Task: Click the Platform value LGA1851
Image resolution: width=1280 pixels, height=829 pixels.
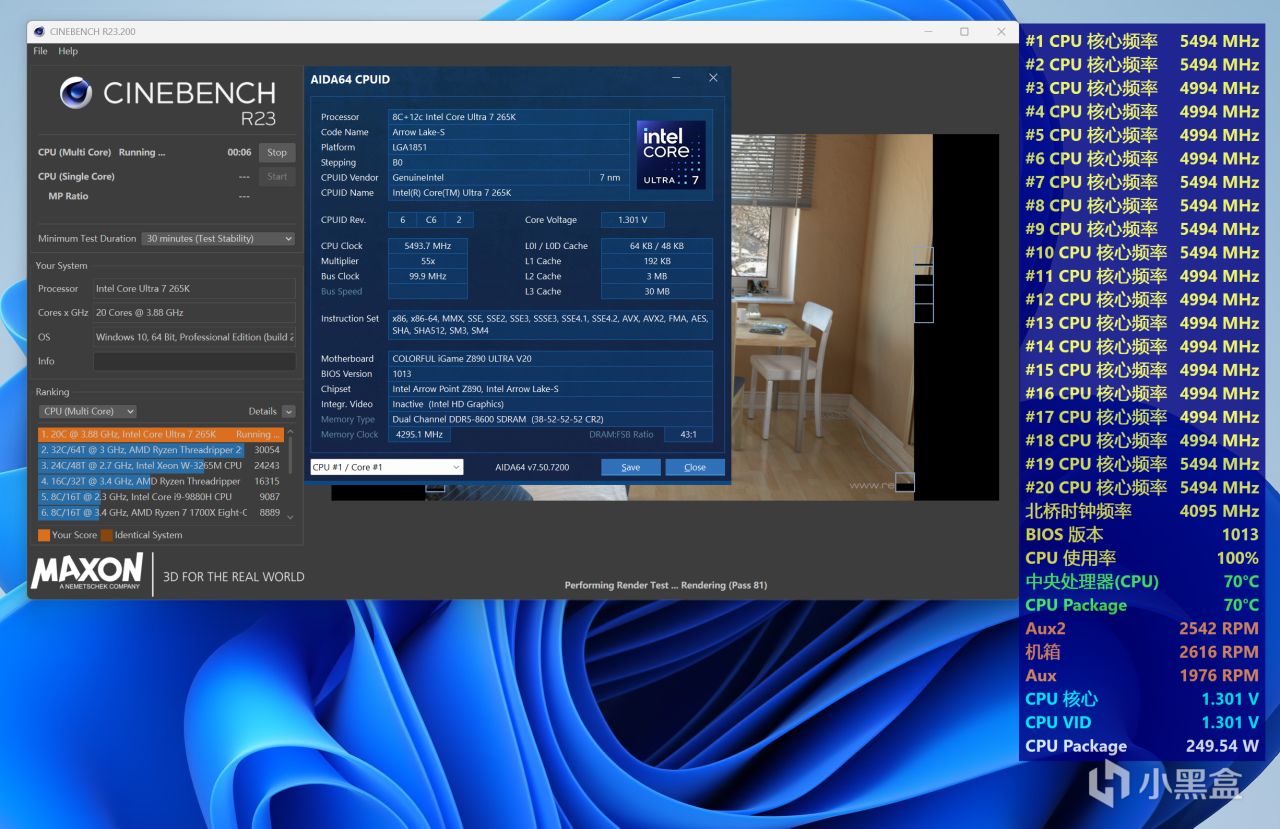Action: click(509, 147)
